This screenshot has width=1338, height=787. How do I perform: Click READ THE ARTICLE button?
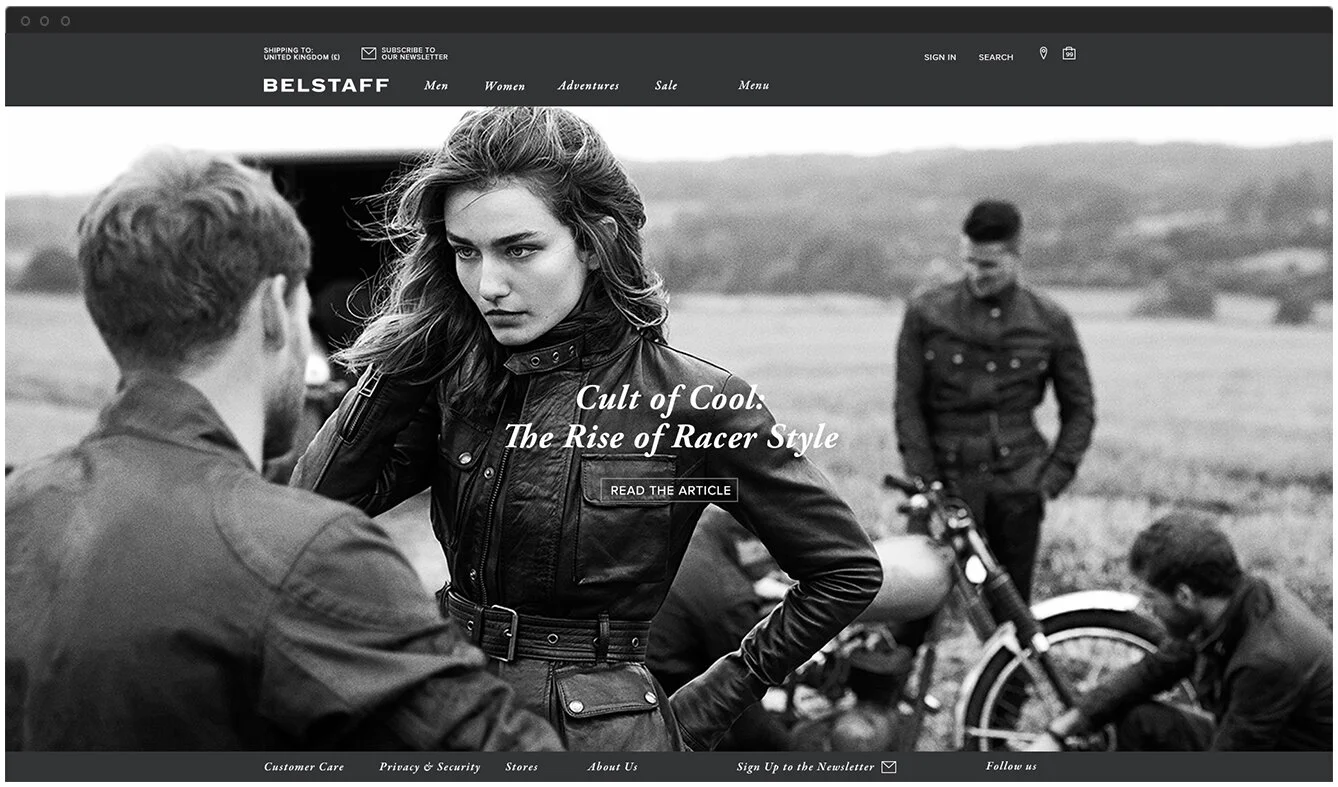tap(669, 490)
